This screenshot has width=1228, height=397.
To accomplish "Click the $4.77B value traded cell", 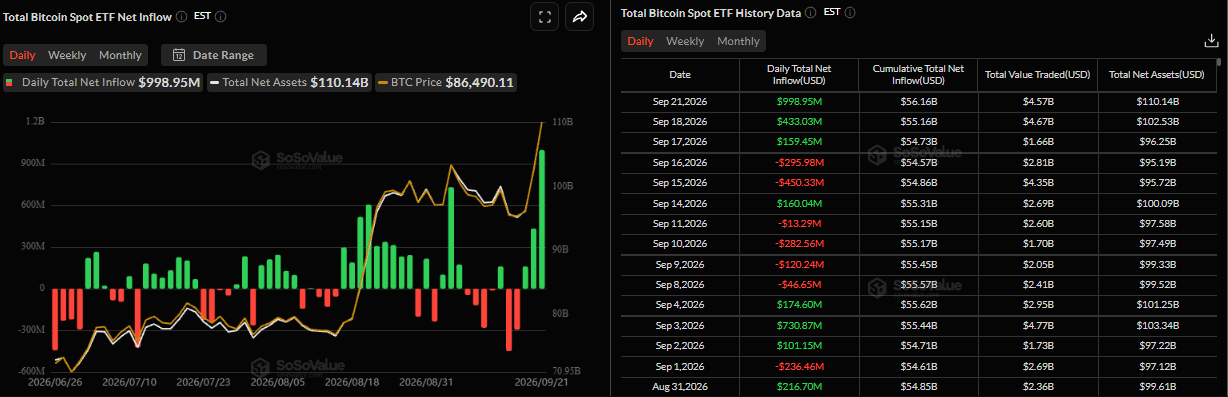I will 1038,325.
